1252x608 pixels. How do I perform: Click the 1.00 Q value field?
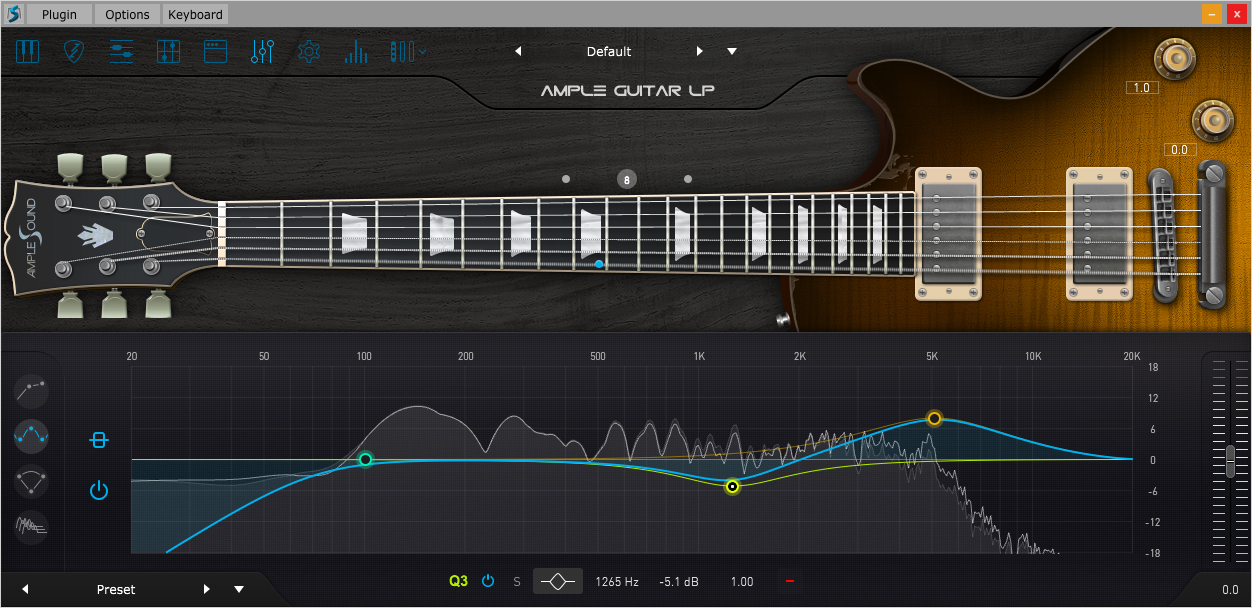[742, 581]
